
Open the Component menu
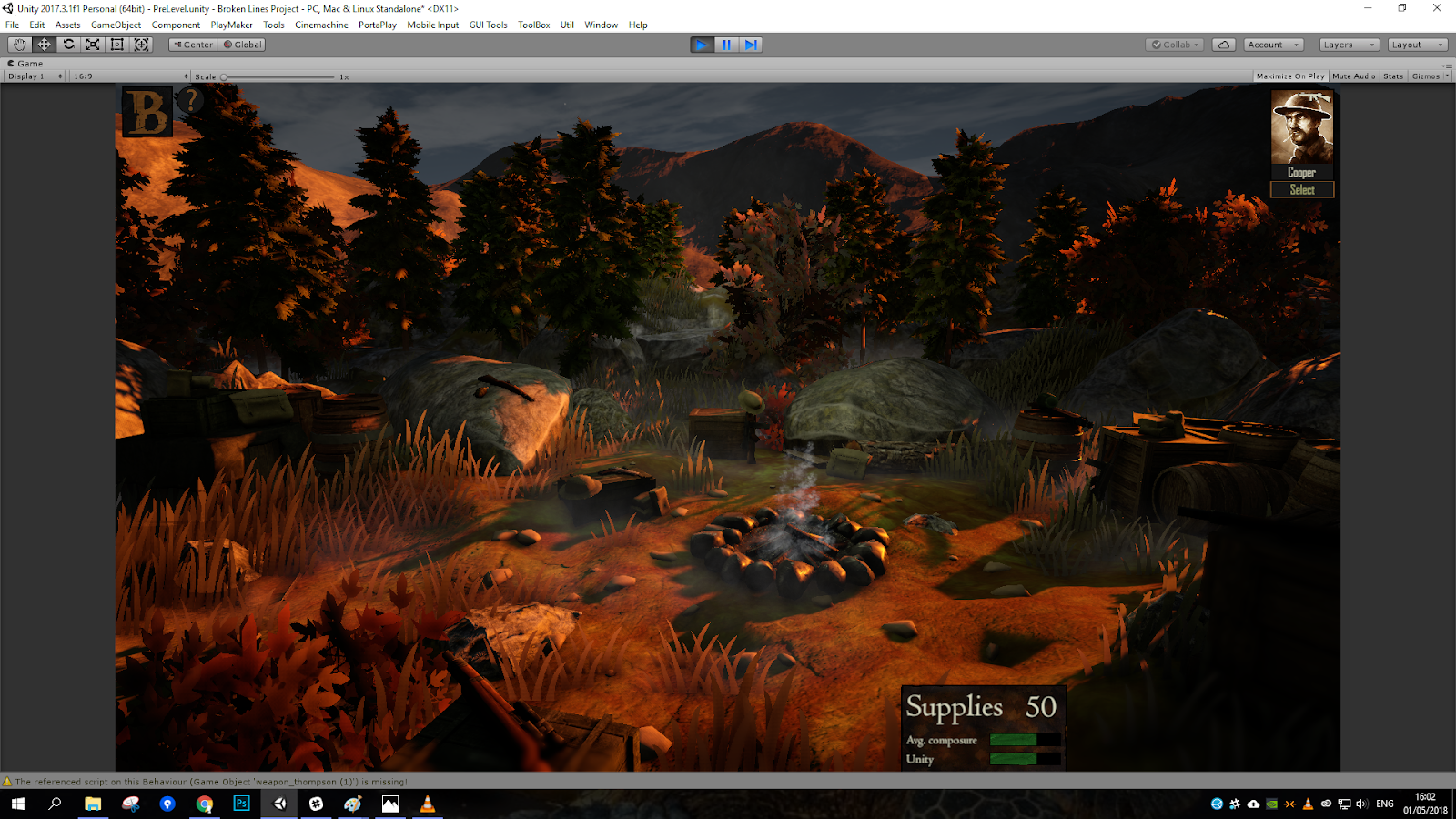pos(176,25)
